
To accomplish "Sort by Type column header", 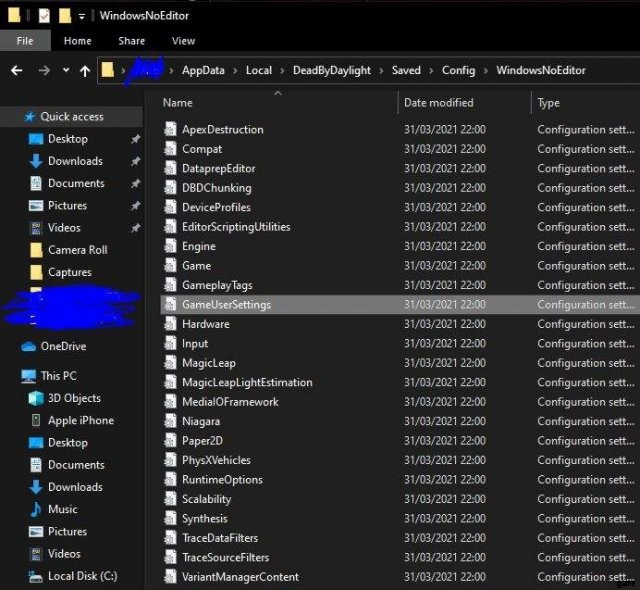I will 549,103.
